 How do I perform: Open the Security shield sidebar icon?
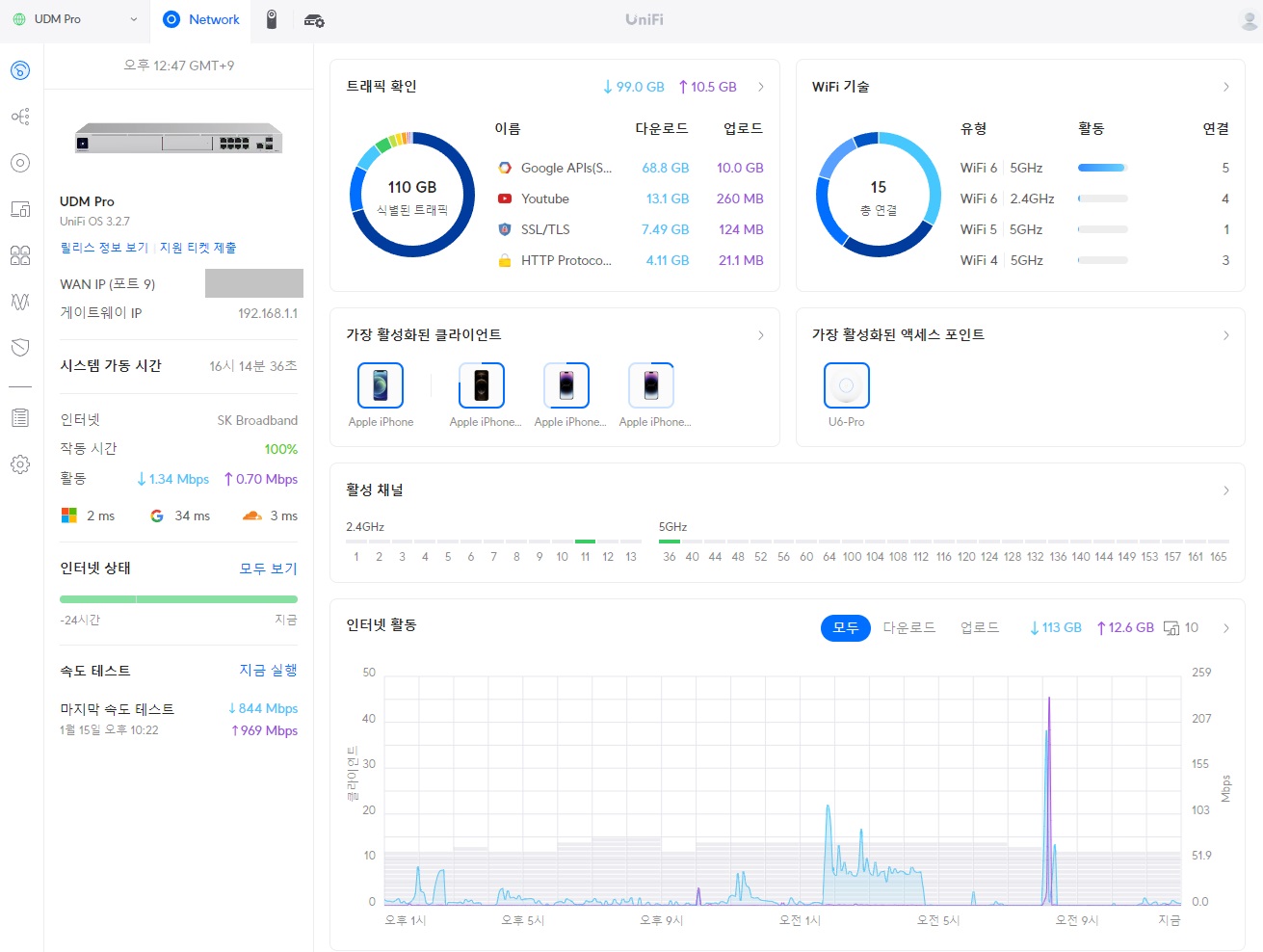pos(20,348)
